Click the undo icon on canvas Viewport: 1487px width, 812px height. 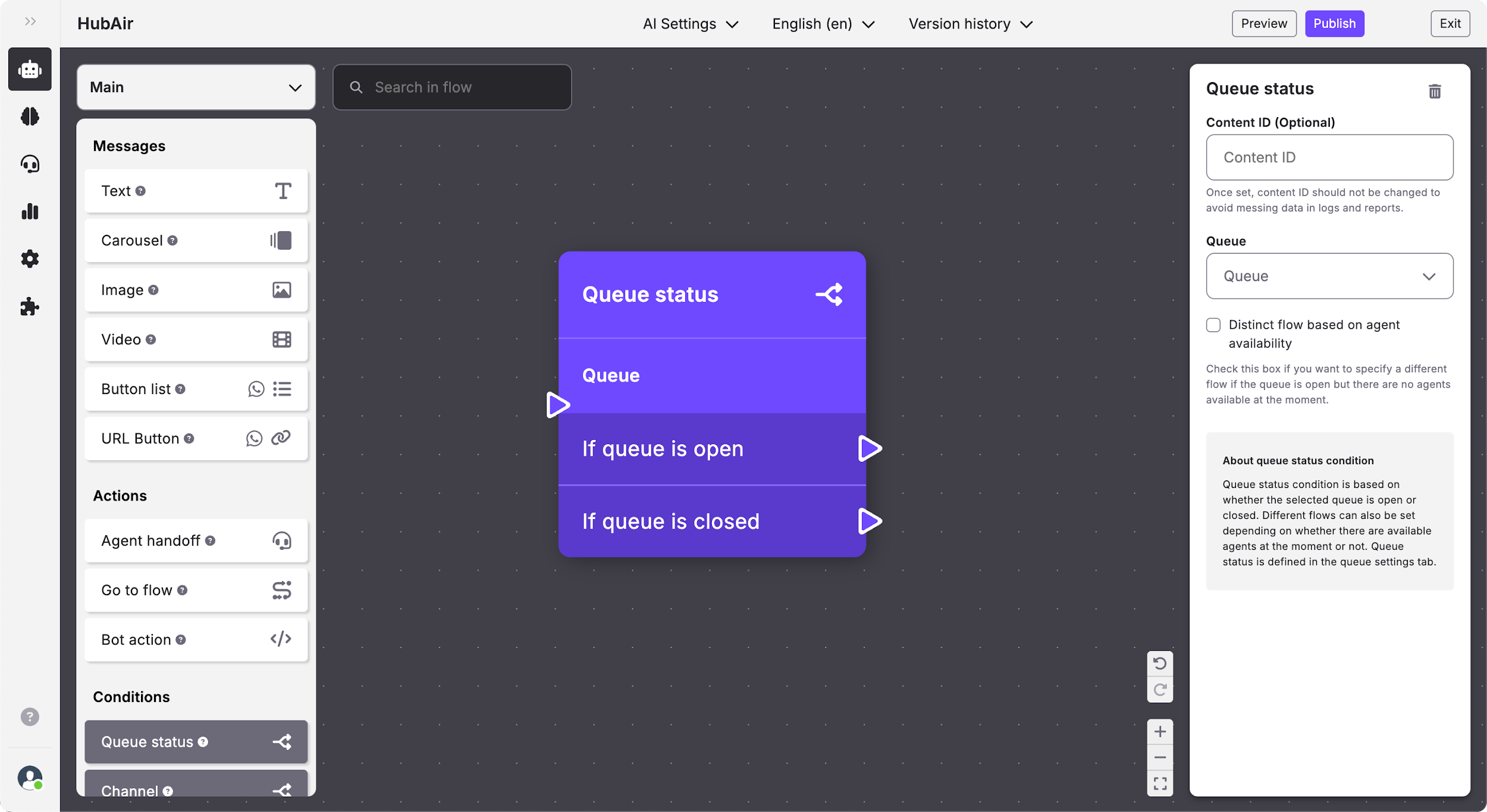tap(1159, 663)
